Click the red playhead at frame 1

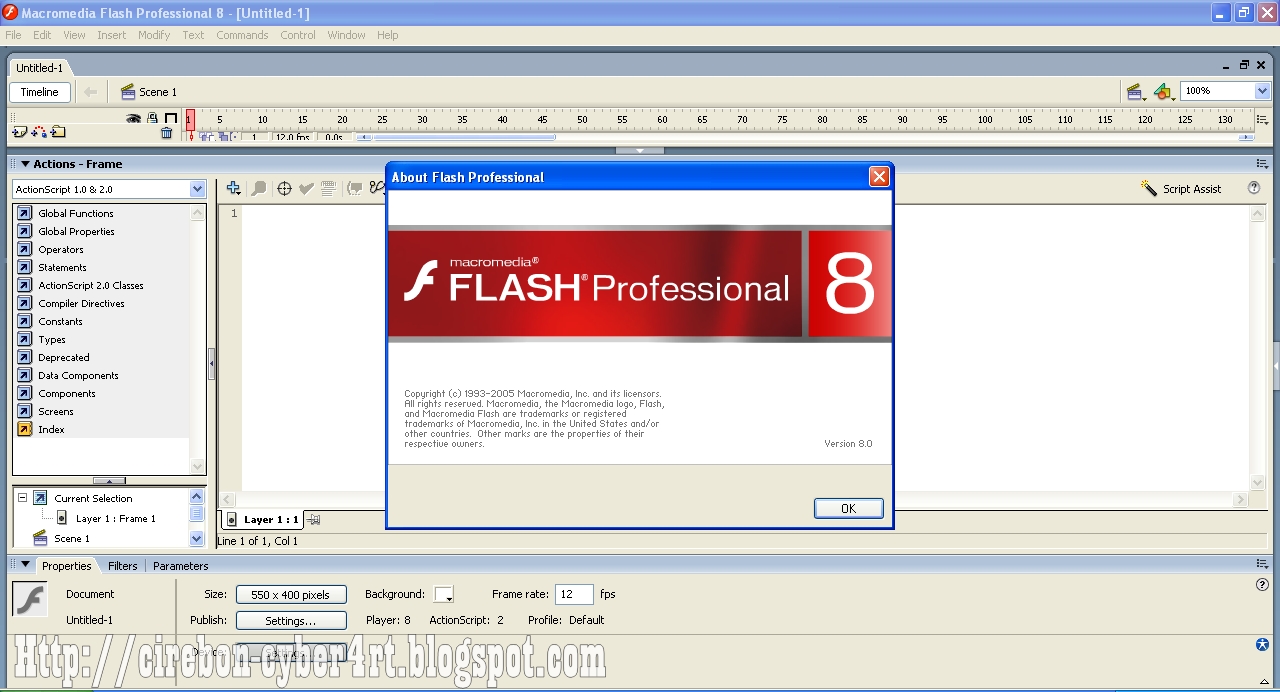coord(190,119)
